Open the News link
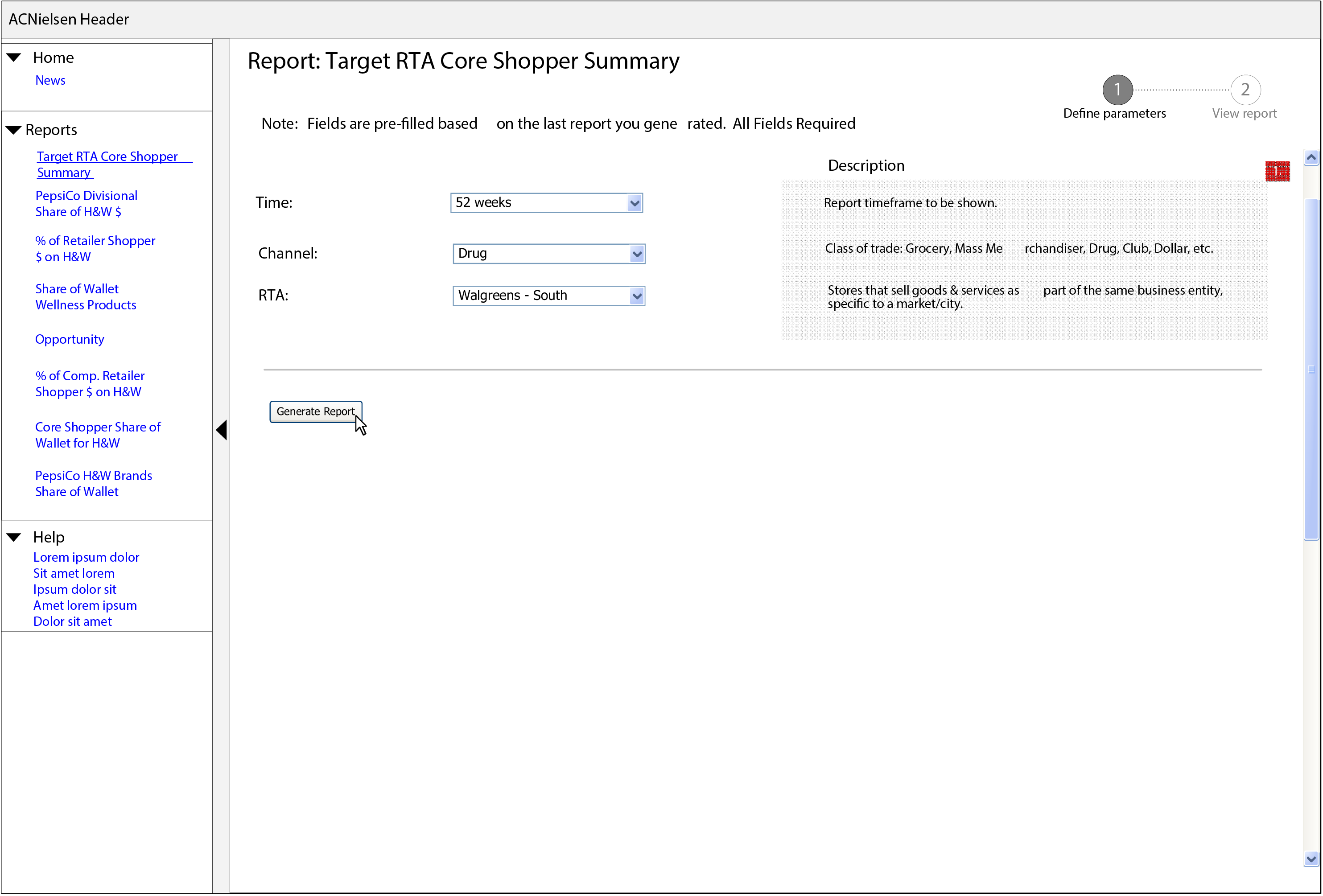 [50, 80]
